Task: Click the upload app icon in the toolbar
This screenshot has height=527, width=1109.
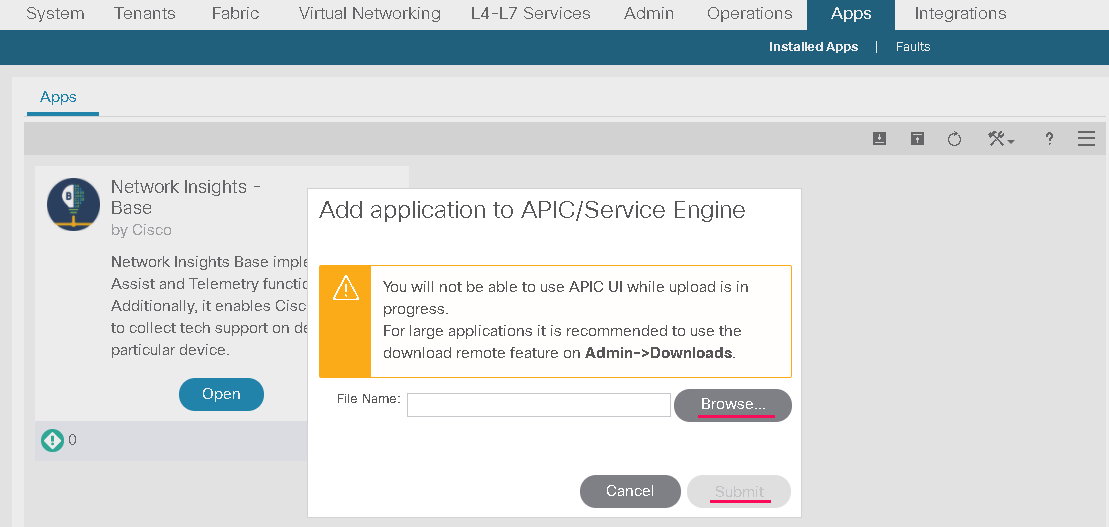Action: [x=917, y=139]
